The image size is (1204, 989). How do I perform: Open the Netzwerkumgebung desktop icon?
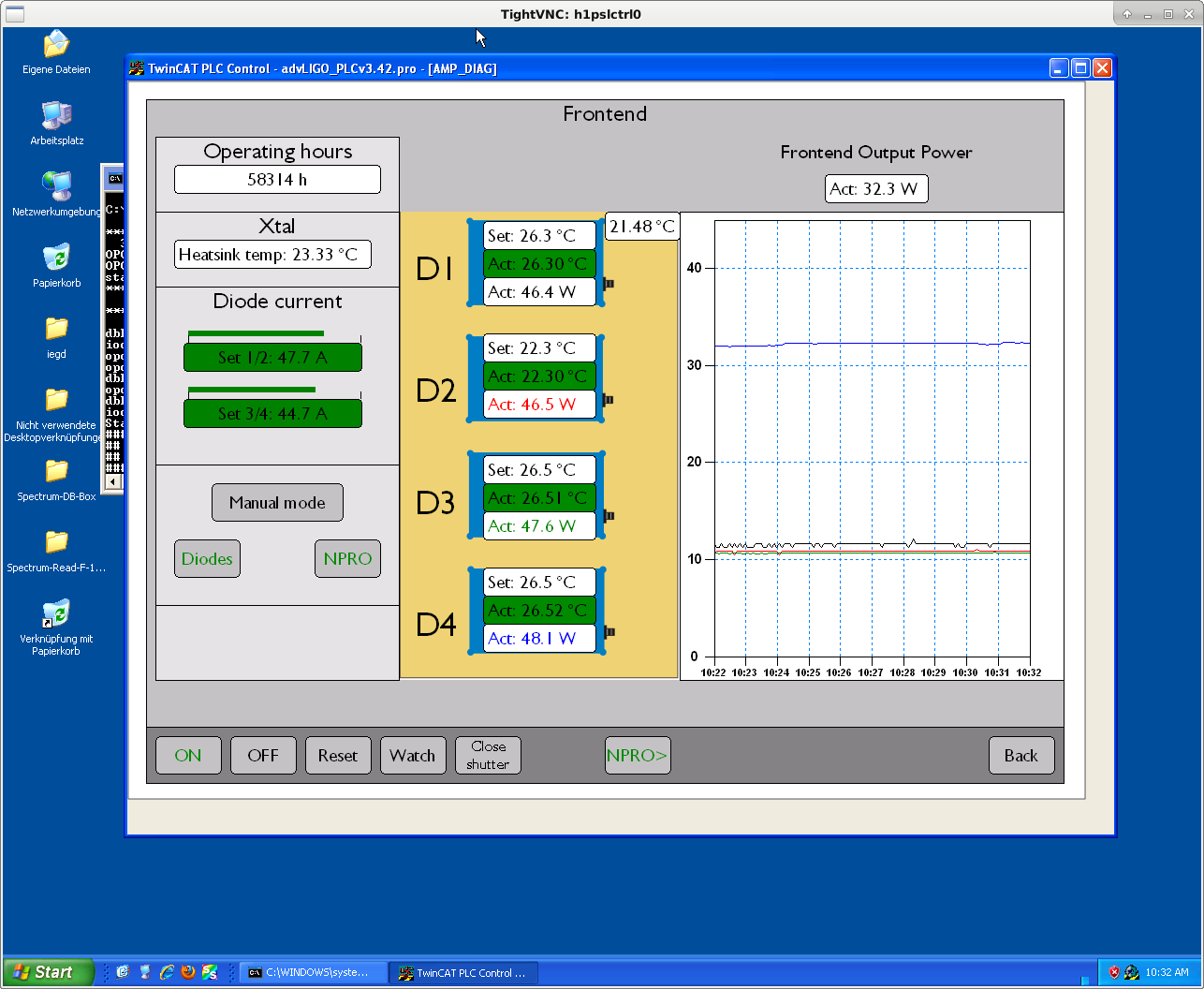click(x=56, y=187)
